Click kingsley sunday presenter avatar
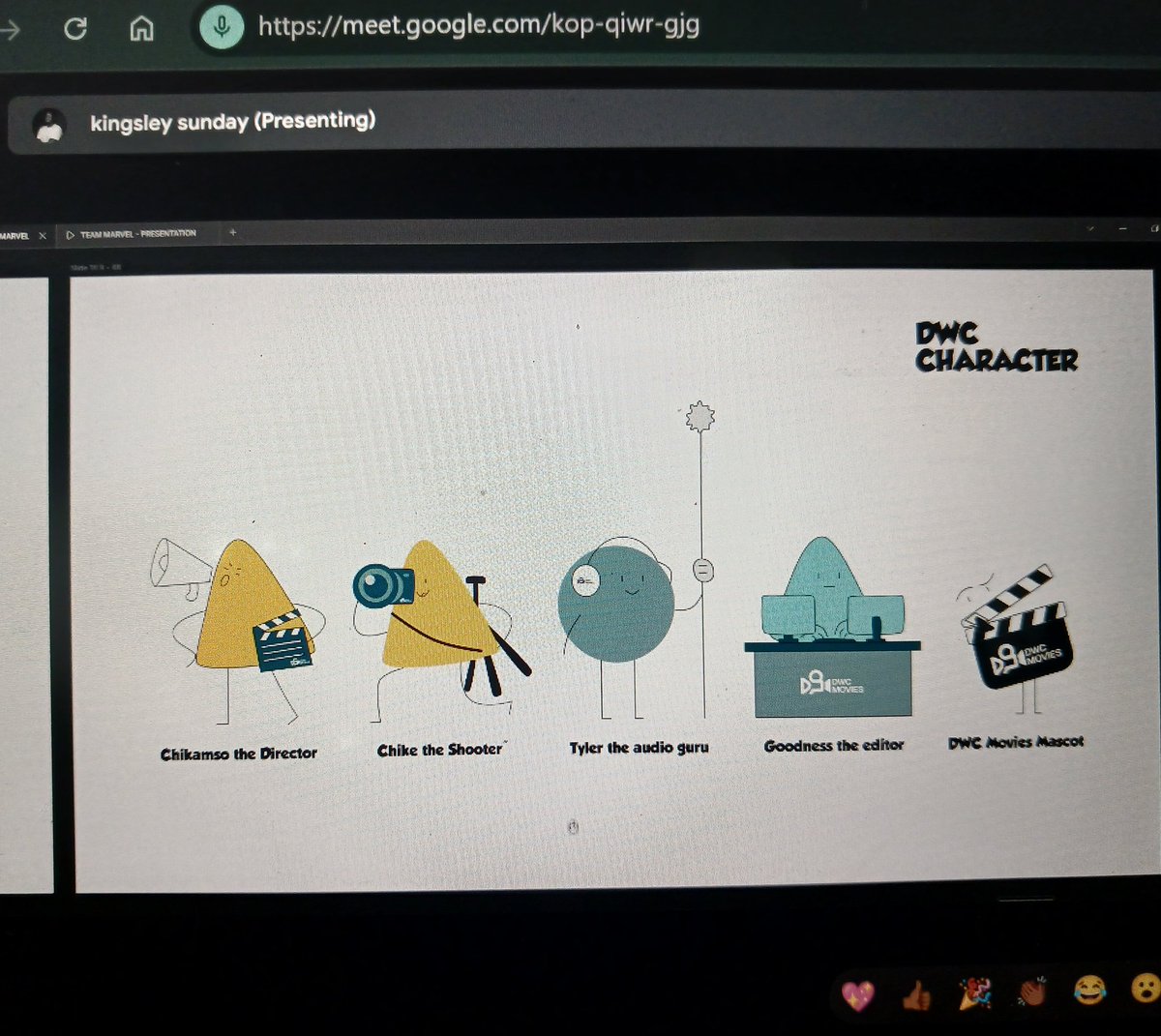The image size is (1161, 1036). point(48,126)
